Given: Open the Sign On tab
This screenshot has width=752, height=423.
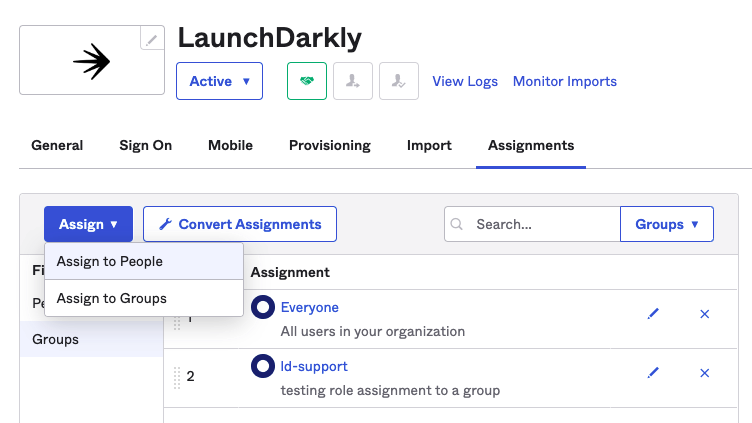Looking at the screenshot, I should 145,145.
